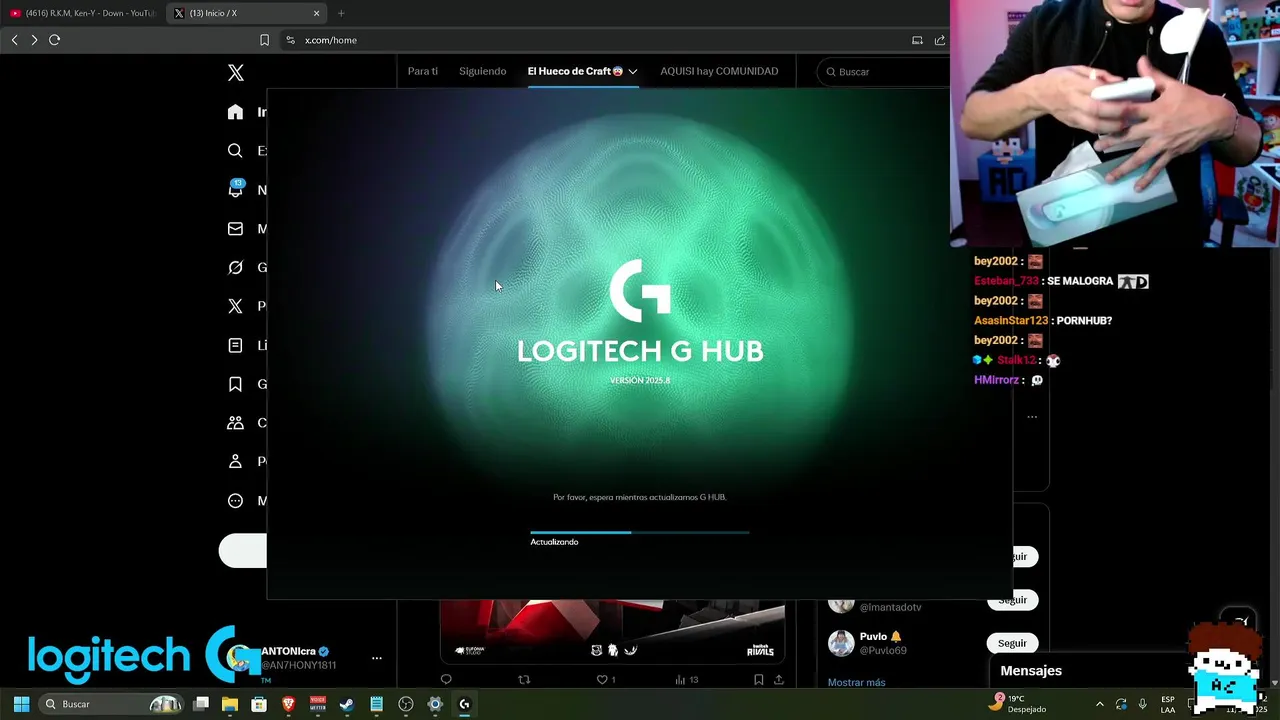This screenshot has height=720, width=1280.
Task: Switch to Para ti tab
Action: pos(422,72)
